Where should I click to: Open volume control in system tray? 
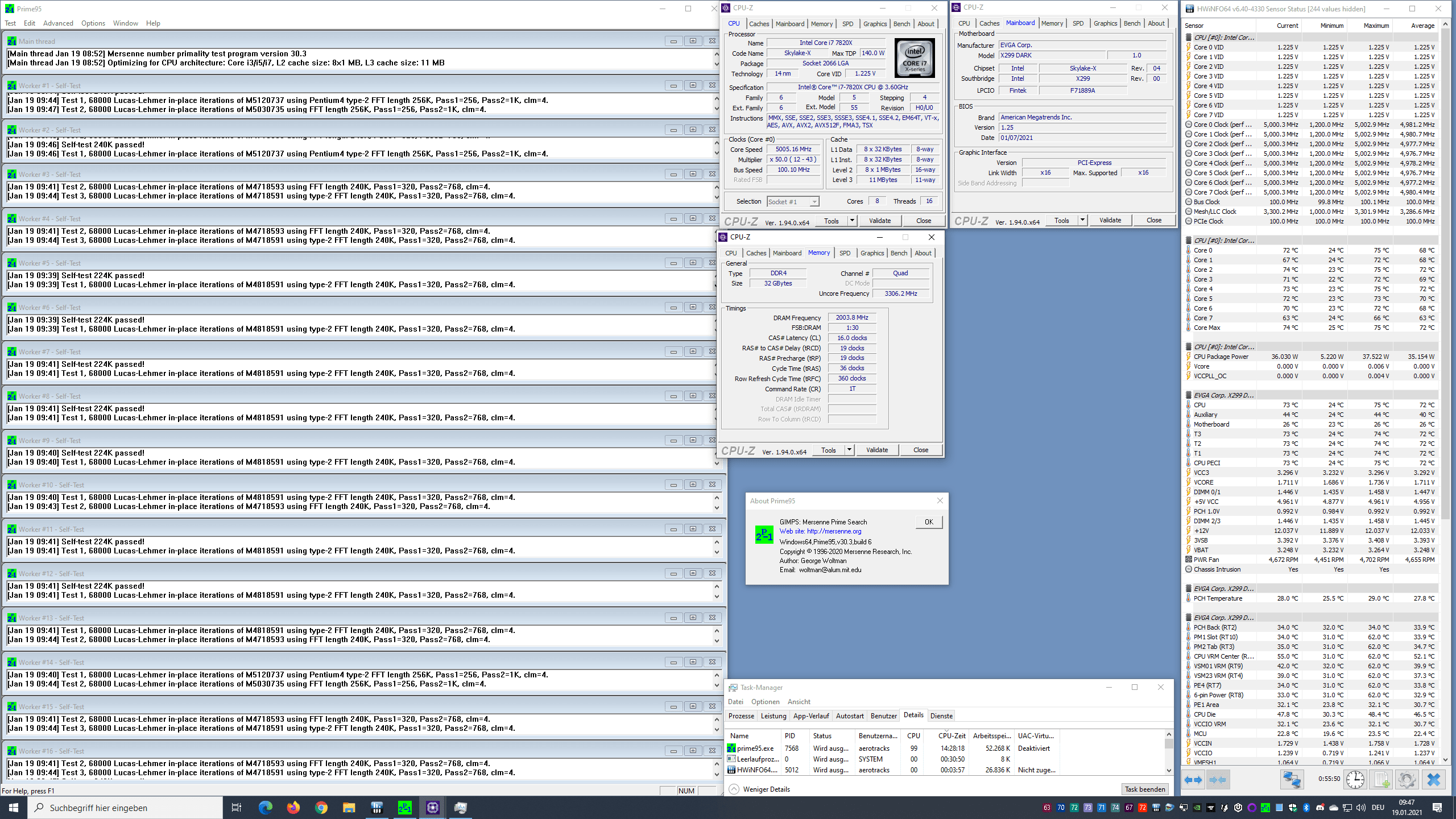pyautogui.click(x=1361, y=808)
